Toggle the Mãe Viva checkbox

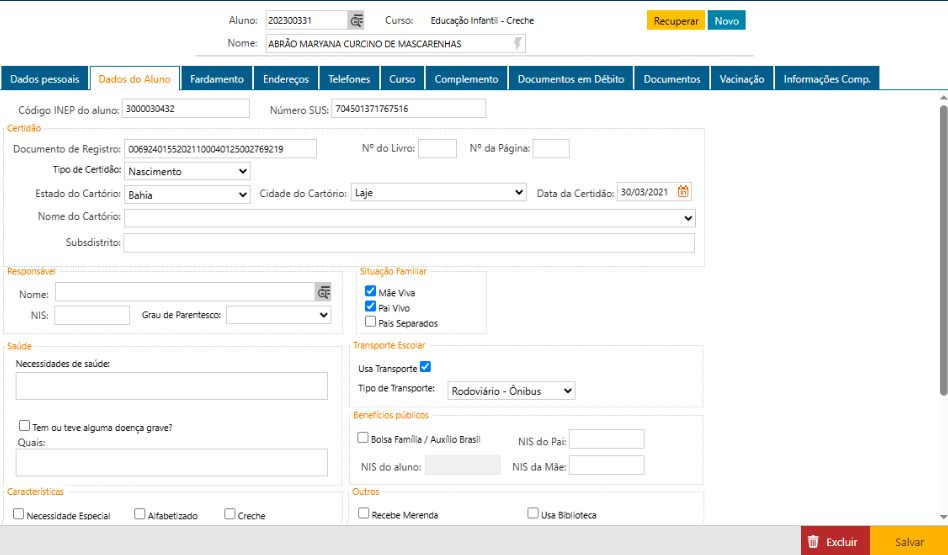(371, 292)
